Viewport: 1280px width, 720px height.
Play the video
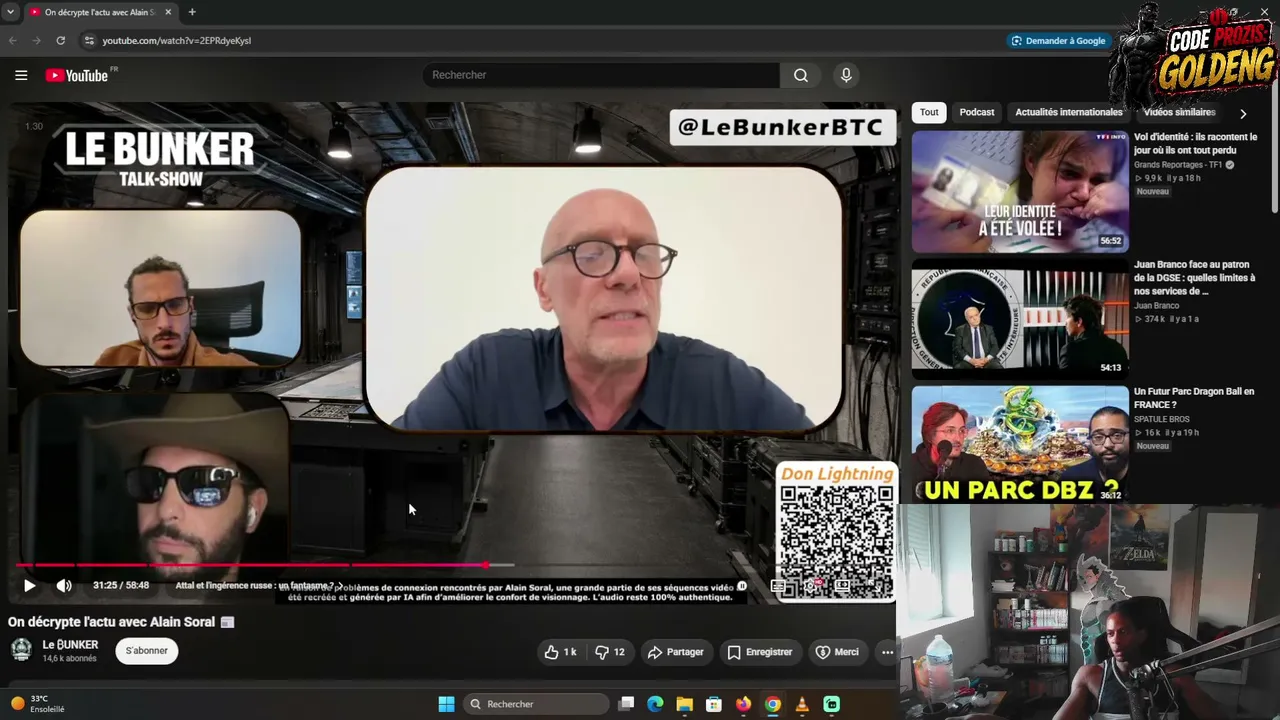29,586
